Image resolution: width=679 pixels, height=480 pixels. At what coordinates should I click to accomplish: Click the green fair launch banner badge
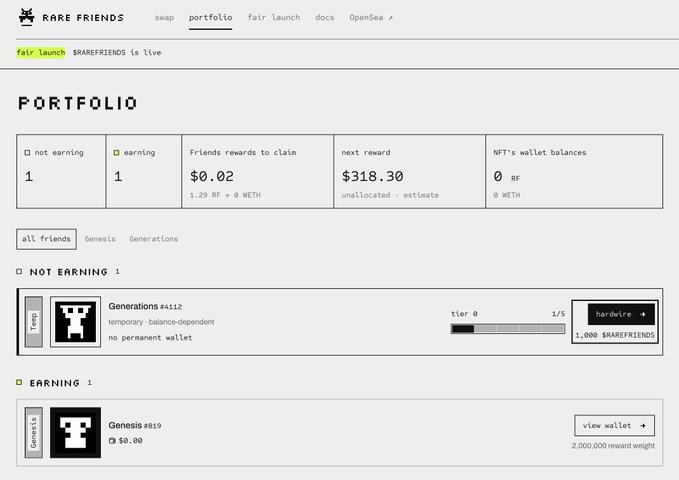tap(41, 52)
